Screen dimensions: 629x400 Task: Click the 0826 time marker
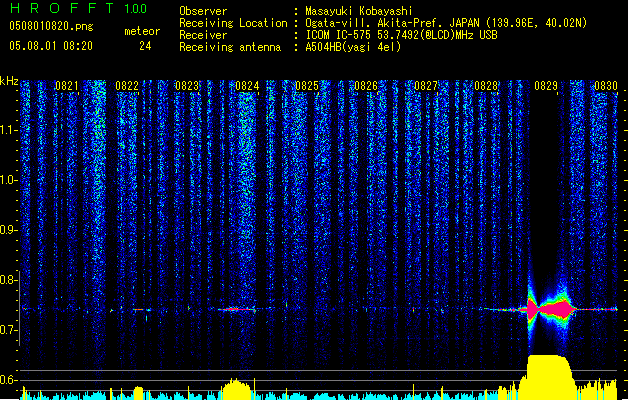click(x=366, y=86)
